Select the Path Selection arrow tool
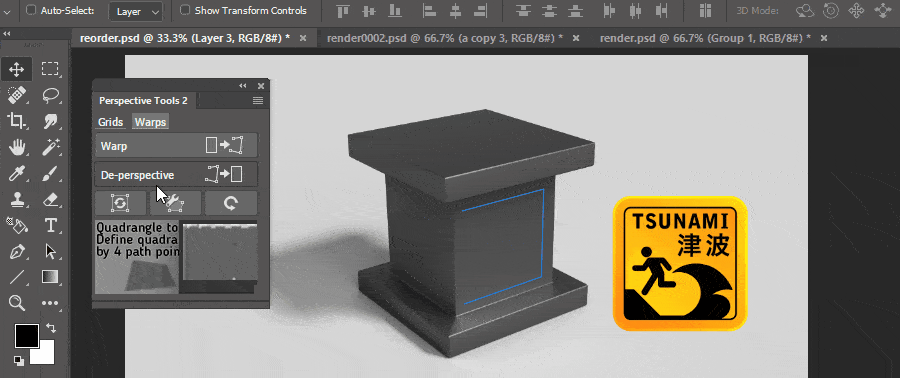Viewport: 900px width, 378px height. click(51, 251)
